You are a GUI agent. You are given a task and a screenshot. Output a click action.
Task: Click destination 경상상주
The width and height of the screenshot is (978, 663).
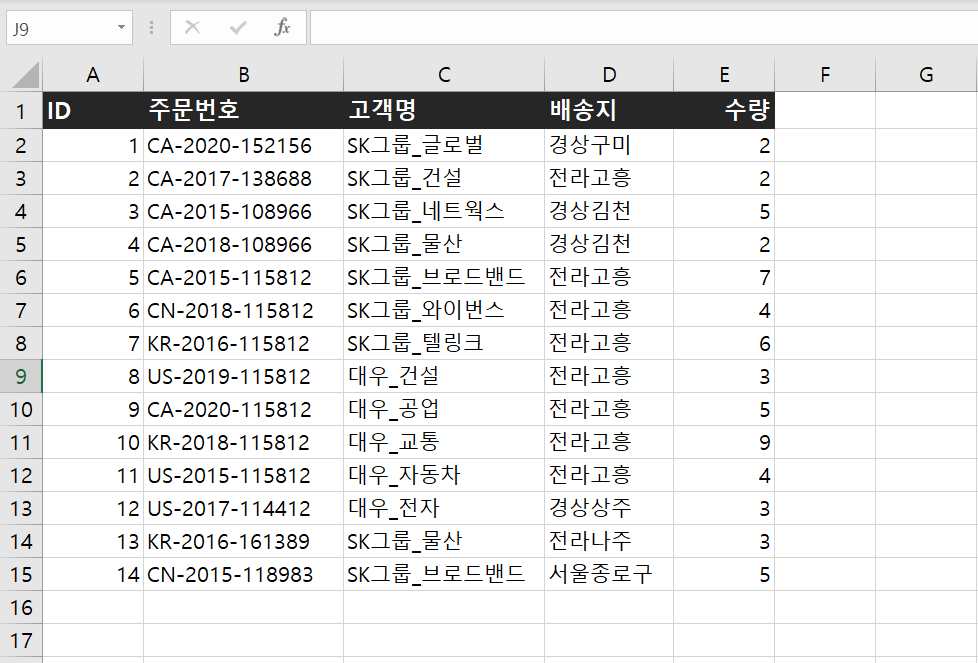pos(609,509)
